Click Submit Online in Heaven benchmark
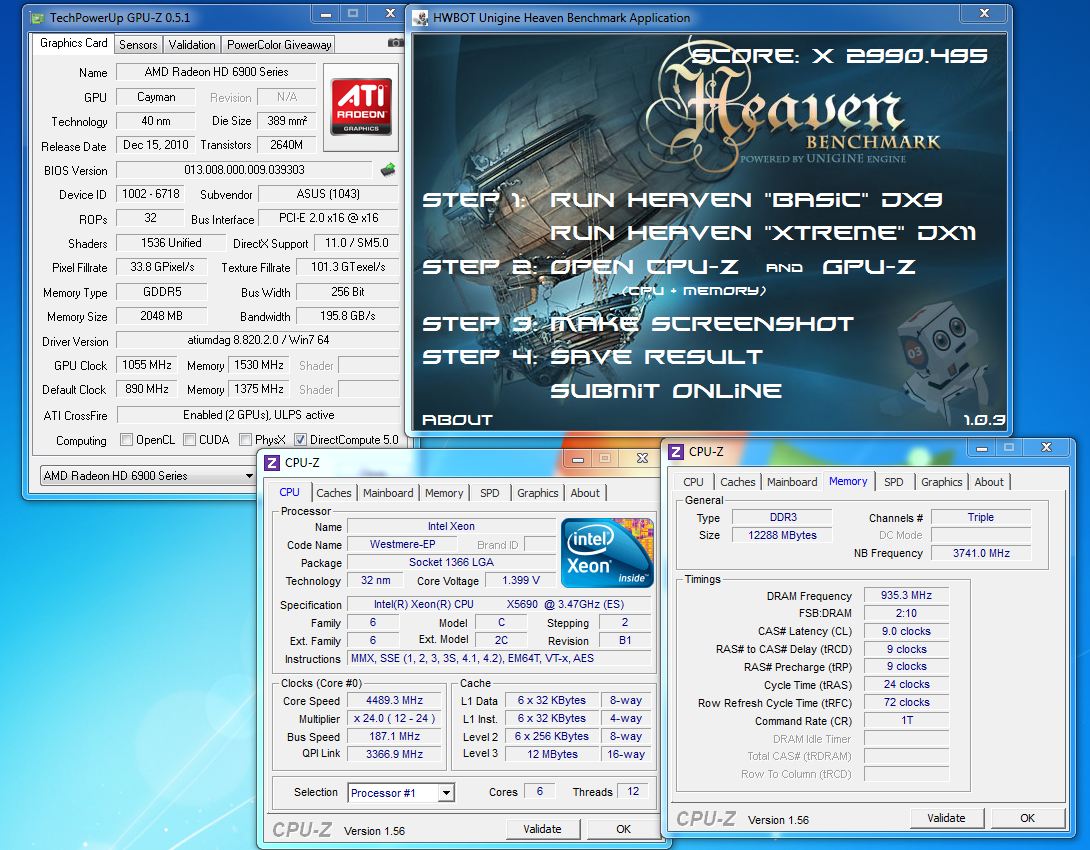This screenshot has width=1090, height=850. tap(665, 391)
